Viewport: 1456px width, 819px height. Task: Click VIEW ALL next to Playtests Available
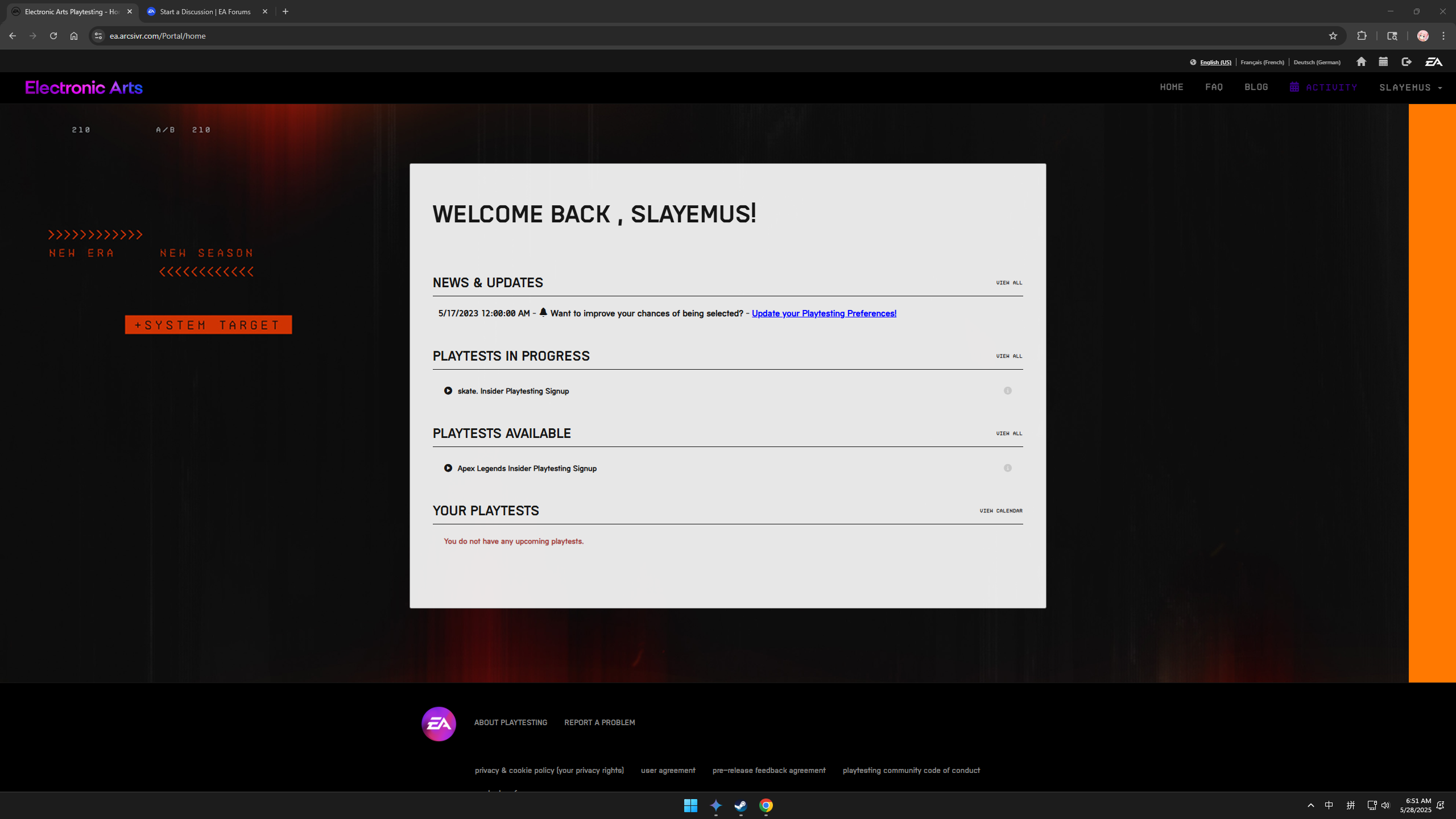[x=1009, y=433]
